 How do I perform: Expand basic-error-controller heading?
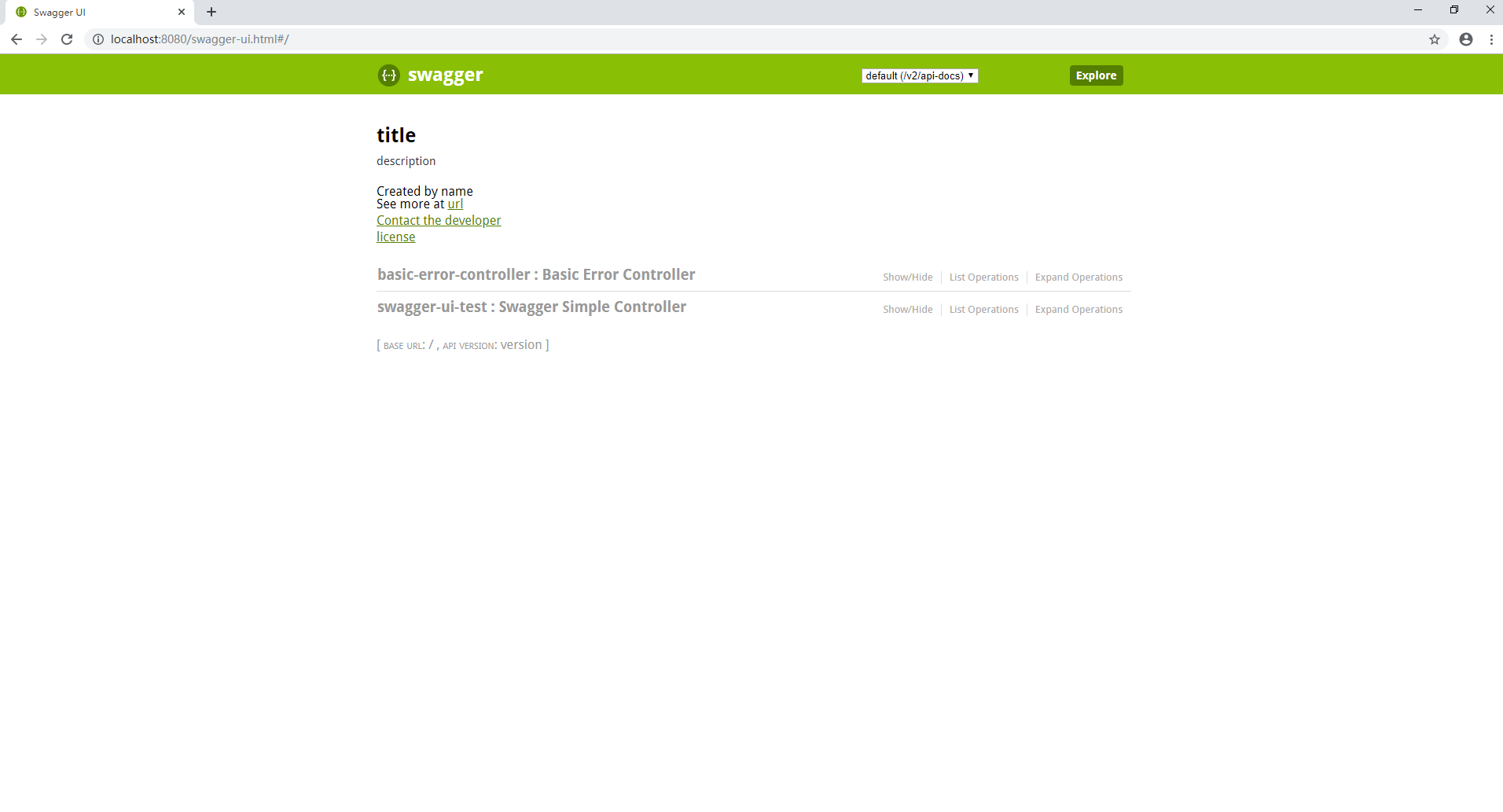click(x=536, y=274)
